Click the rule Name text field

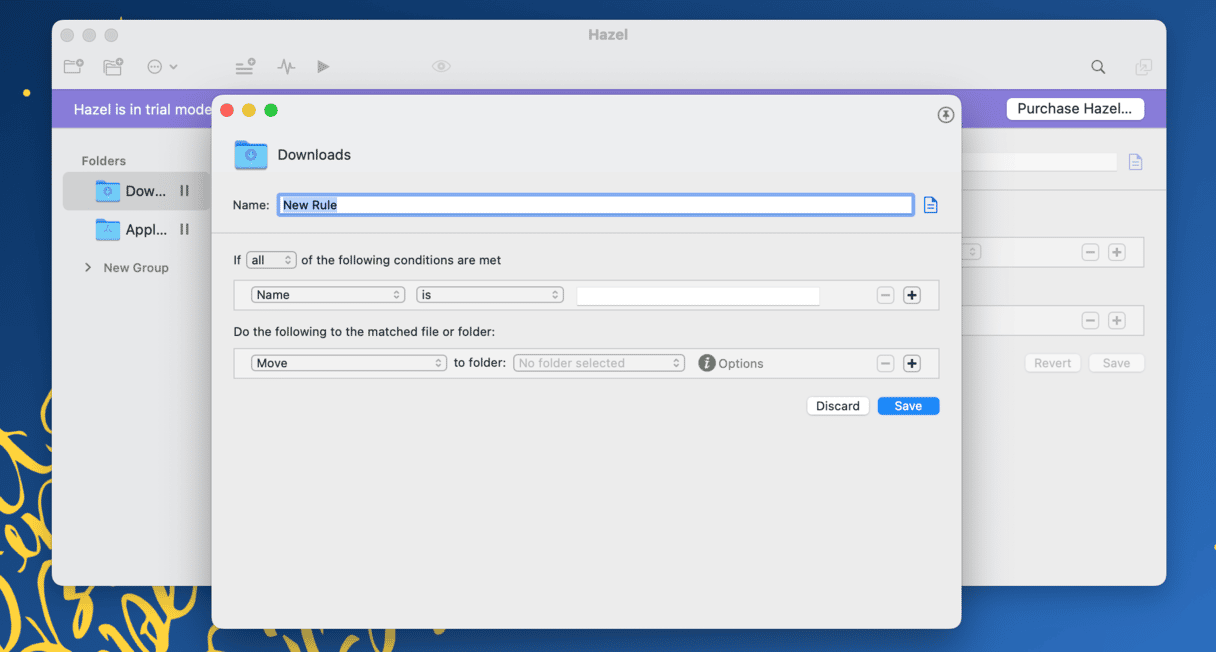(x=595, y=205)
